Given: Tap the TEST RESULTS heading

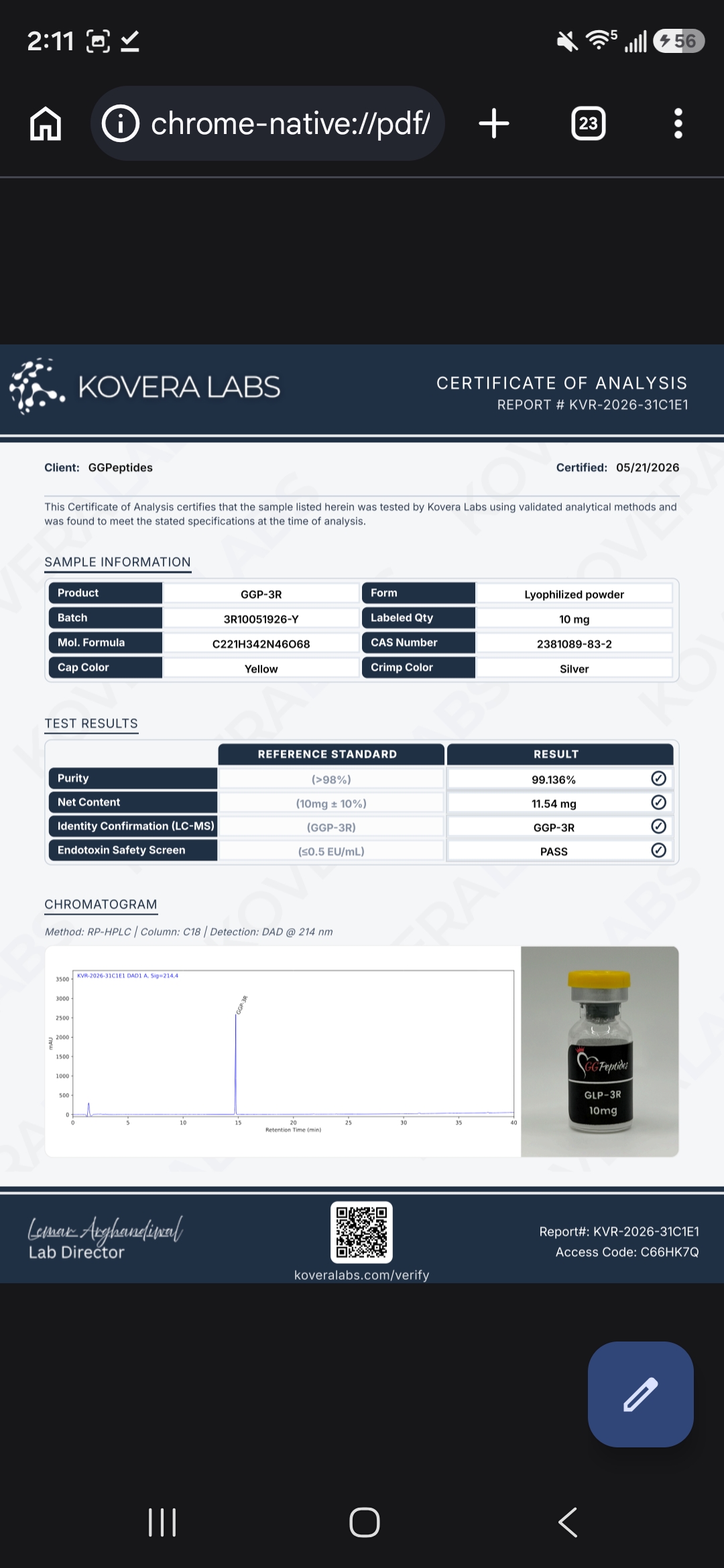Looking at the screenshot, I should coord(91,724).
